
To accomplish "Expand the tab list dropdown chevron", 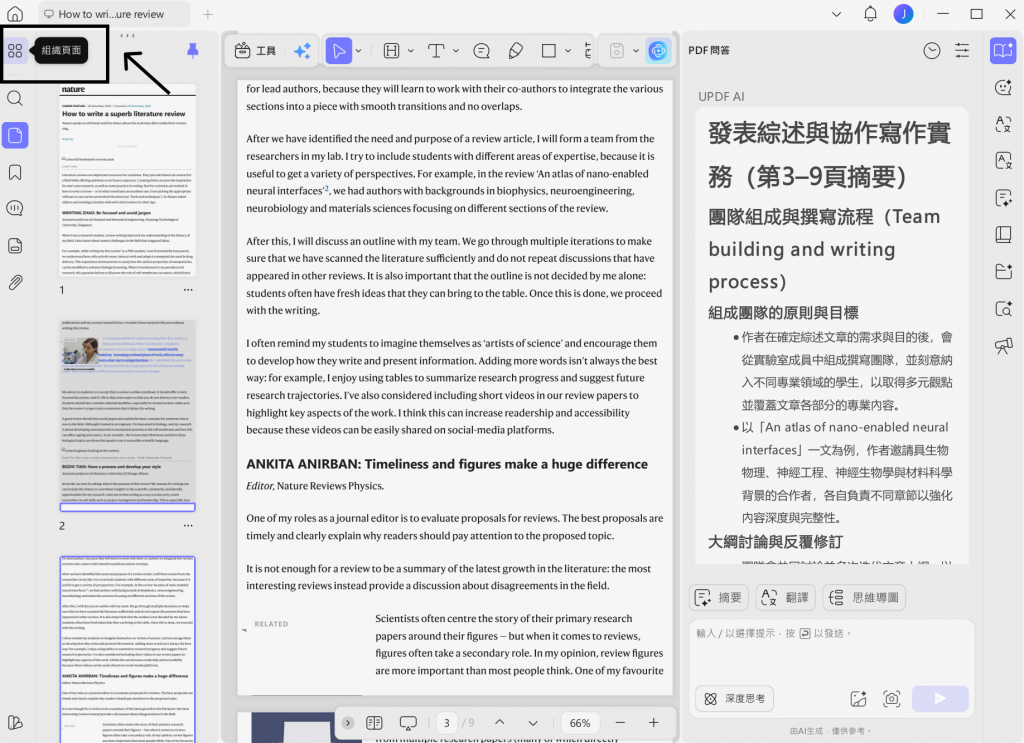I will 836,14.
